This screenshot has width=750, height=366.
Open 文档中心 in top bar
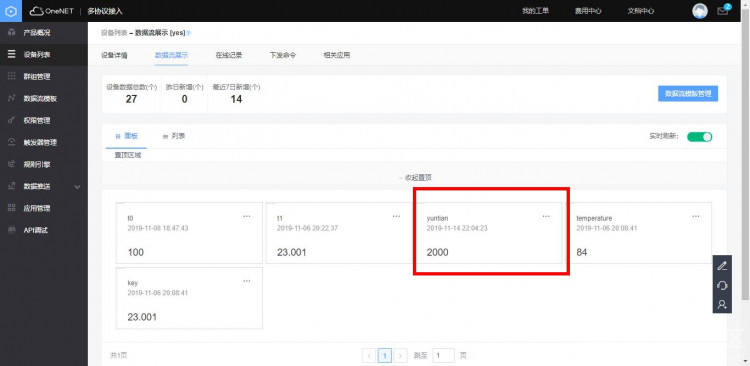640,11
